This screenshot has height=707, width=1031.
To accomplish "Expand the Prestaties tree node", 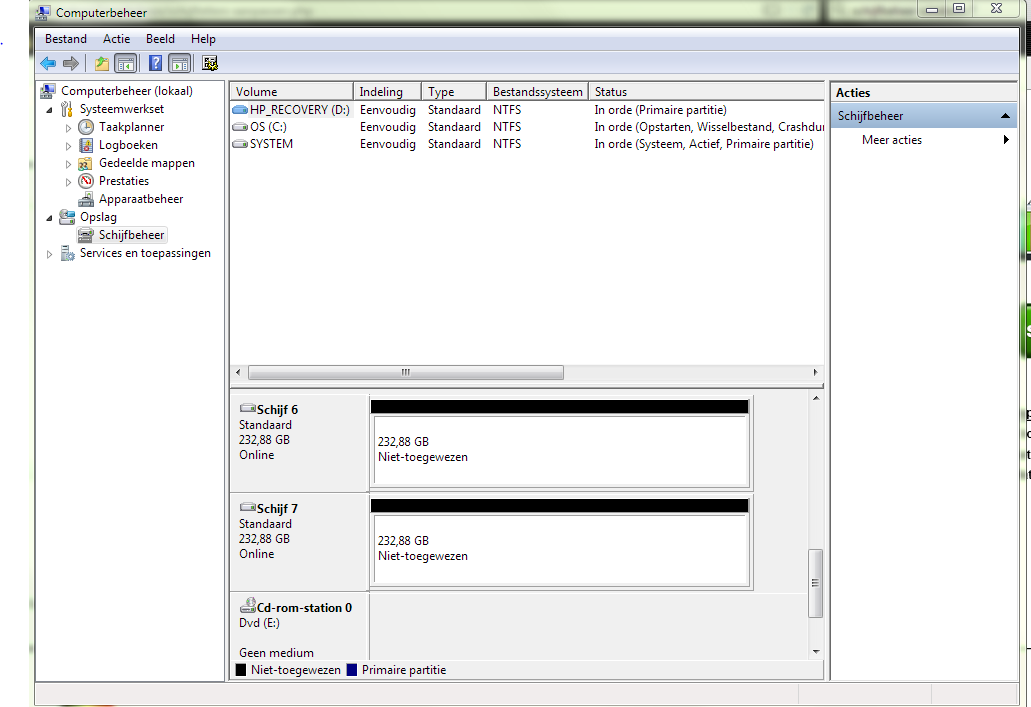I will click(68, 182).
